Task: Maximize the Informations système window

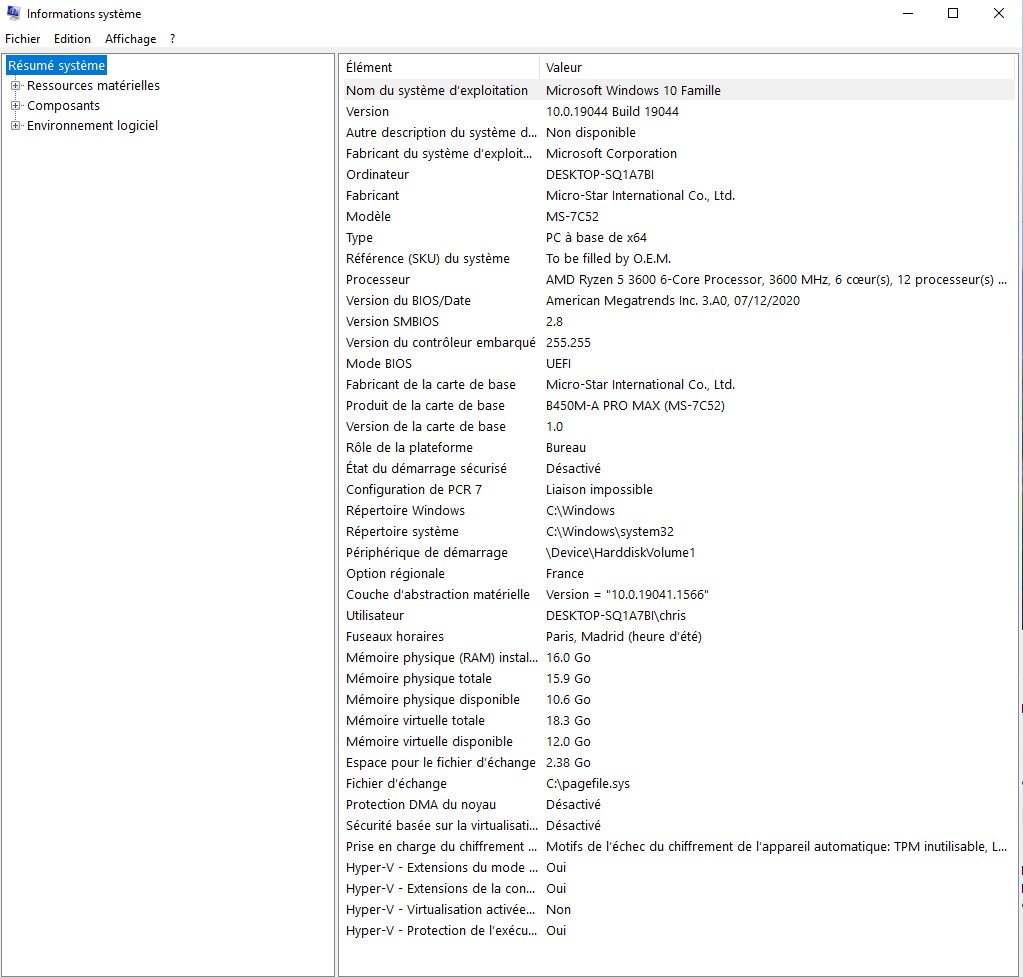Action: 953,14
